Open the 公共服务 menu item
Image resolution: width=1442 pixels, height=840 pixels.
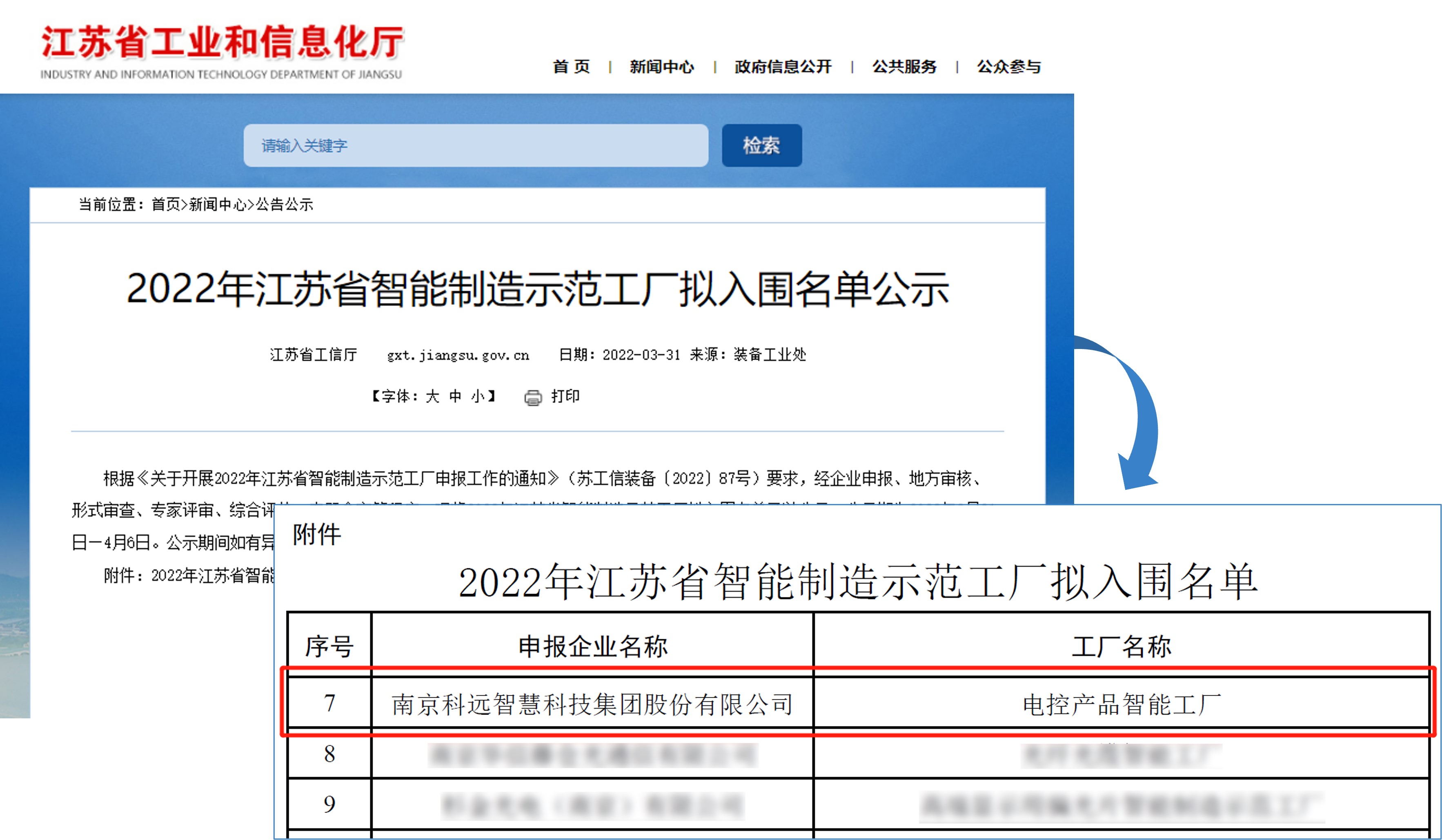(x=904, y=67)
